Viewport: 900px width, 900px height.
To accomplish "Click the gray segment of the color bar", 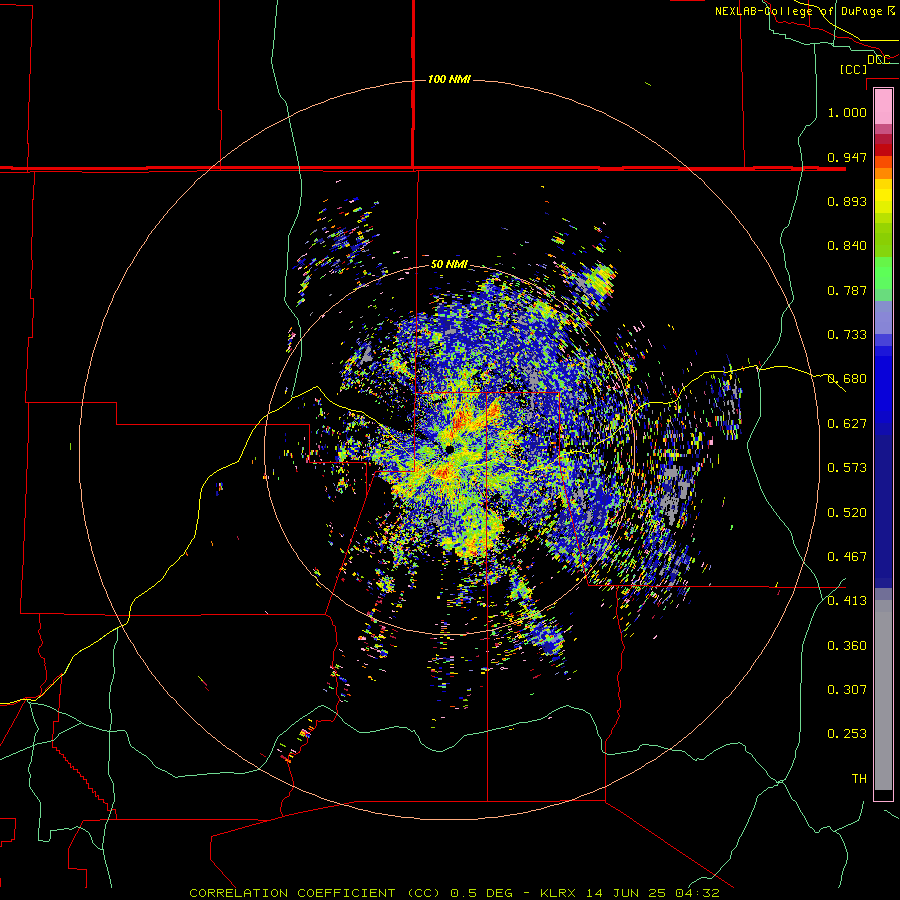I will tap(883, 695).
